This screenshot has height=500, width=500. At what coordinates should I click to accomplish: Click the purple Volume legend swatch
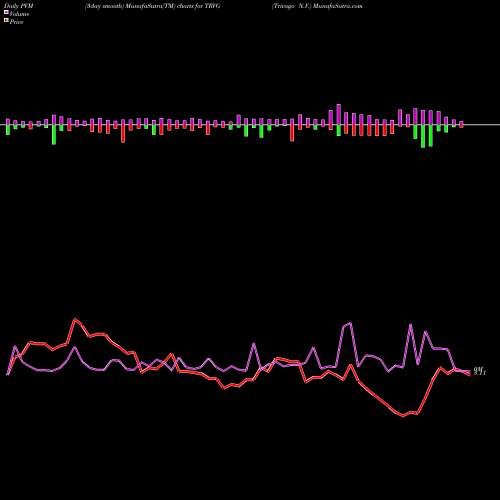pos(6,12)
